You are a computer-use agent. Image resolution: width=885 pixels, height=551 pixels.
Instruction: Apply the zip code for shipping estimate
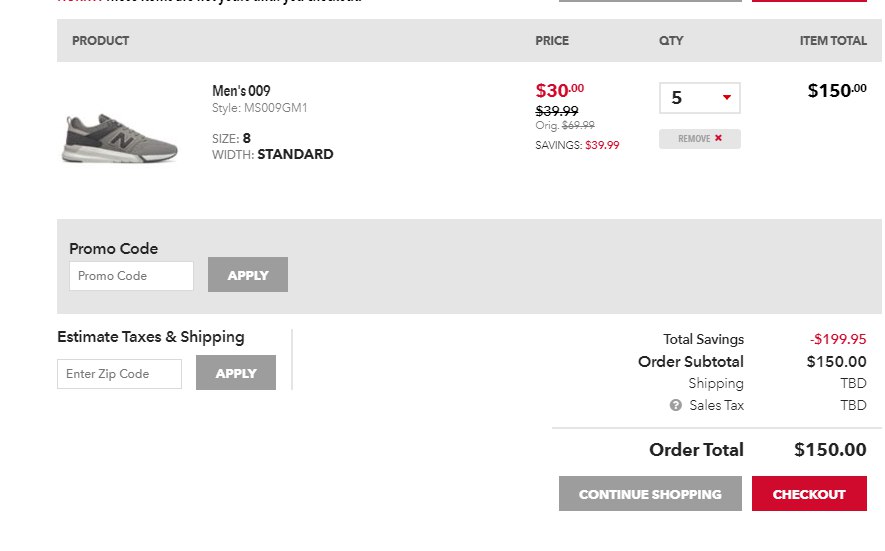[x=236, y=373]
